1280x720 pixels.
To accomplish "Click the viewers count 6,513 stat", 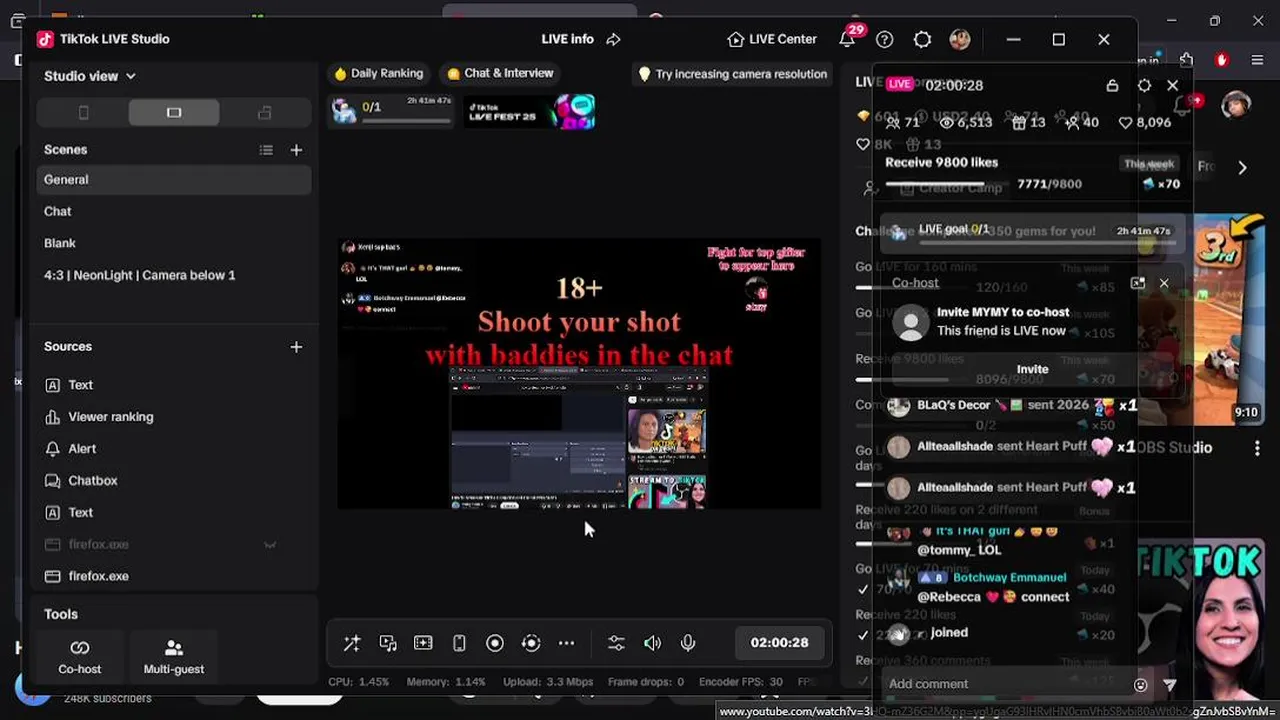I will click(x=966, y=122).
